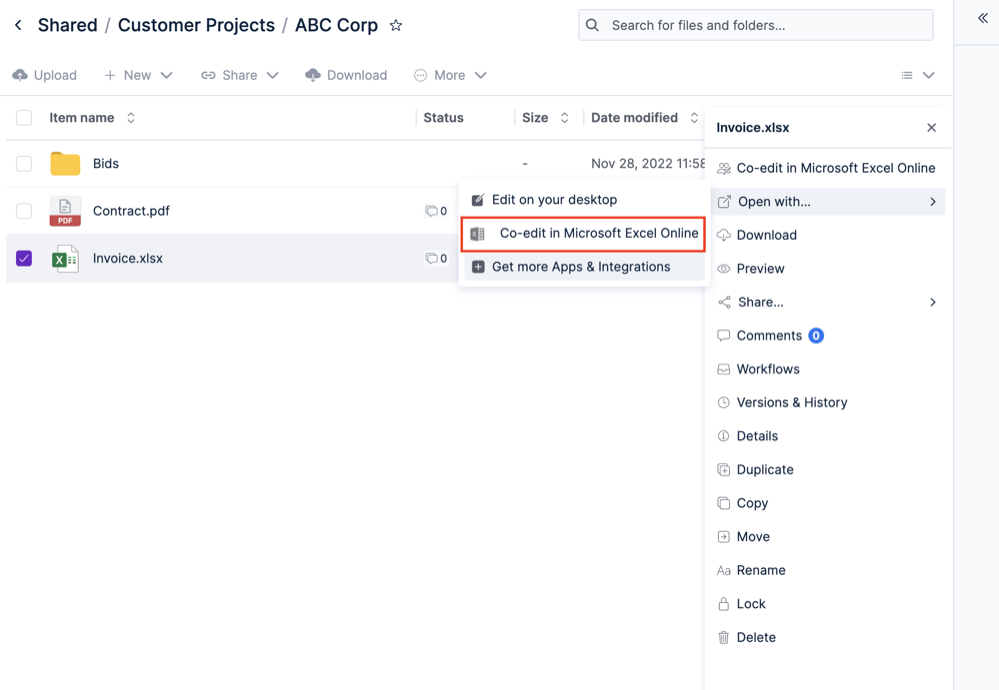Open file Details
Screen dimensions: 999x690
[828, 436]
